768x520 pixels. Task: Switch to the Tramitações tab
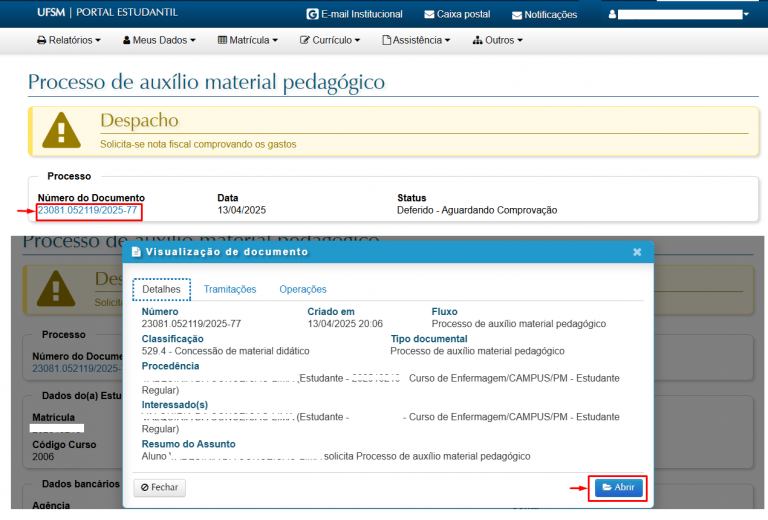230,289
